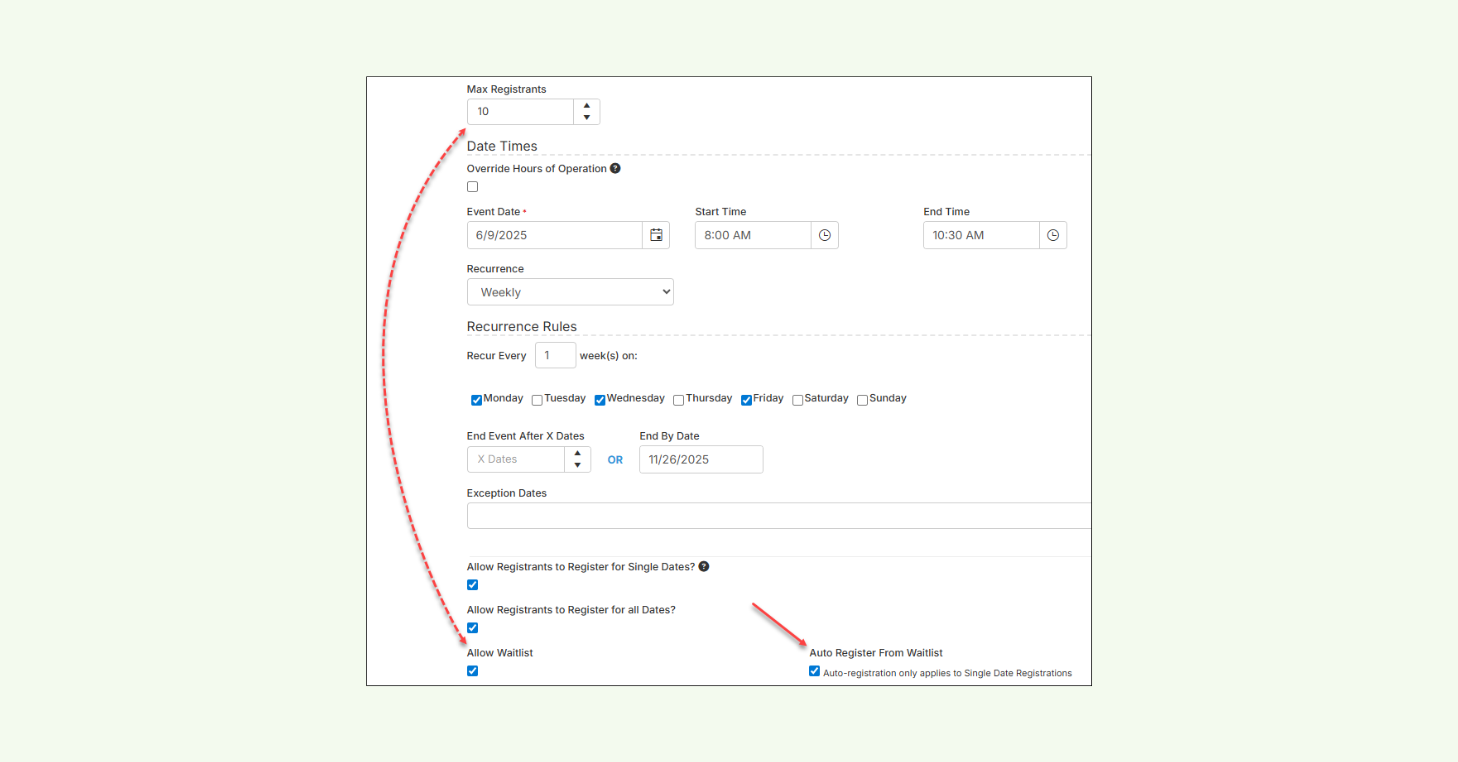Uncheck the Monday recurrence checkbox
This screenshot has height=762, width=1458.
click(x=477, y=399)
